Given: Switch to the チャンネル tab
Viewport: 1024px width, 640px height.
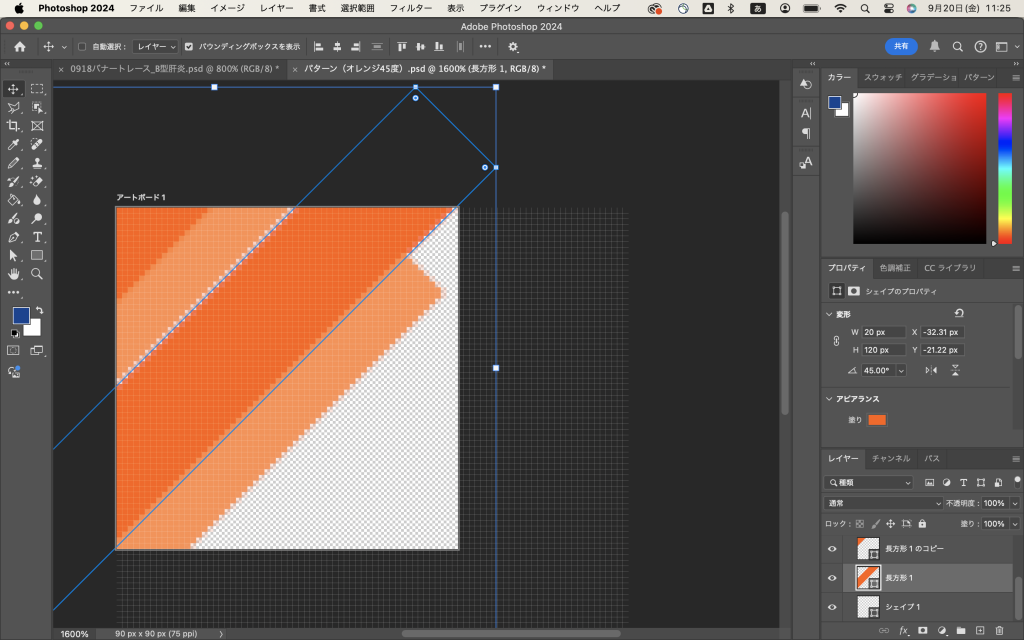Looking at the screenshot, I should coord(890,458).
